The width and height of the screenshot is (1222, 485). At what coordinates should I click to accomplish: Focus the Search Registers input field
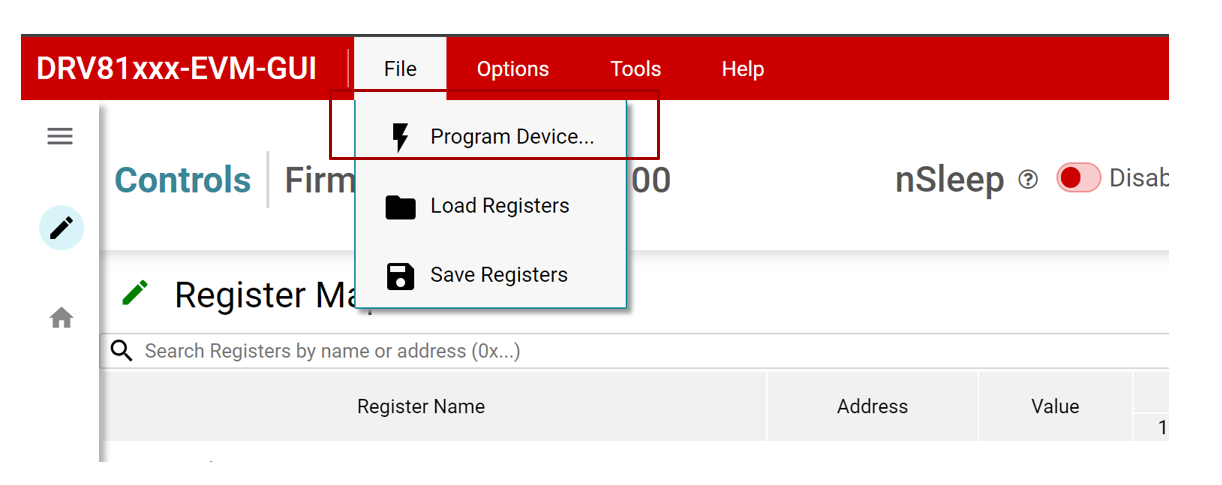(600, 351)
